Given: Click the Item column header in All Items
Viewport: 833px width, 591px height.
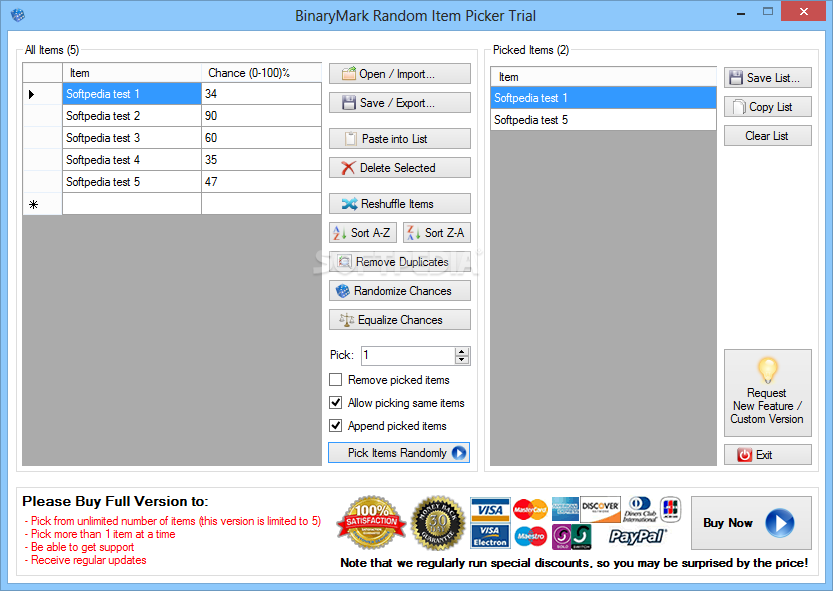Looking at the screenshot, I should coord(132,73).
